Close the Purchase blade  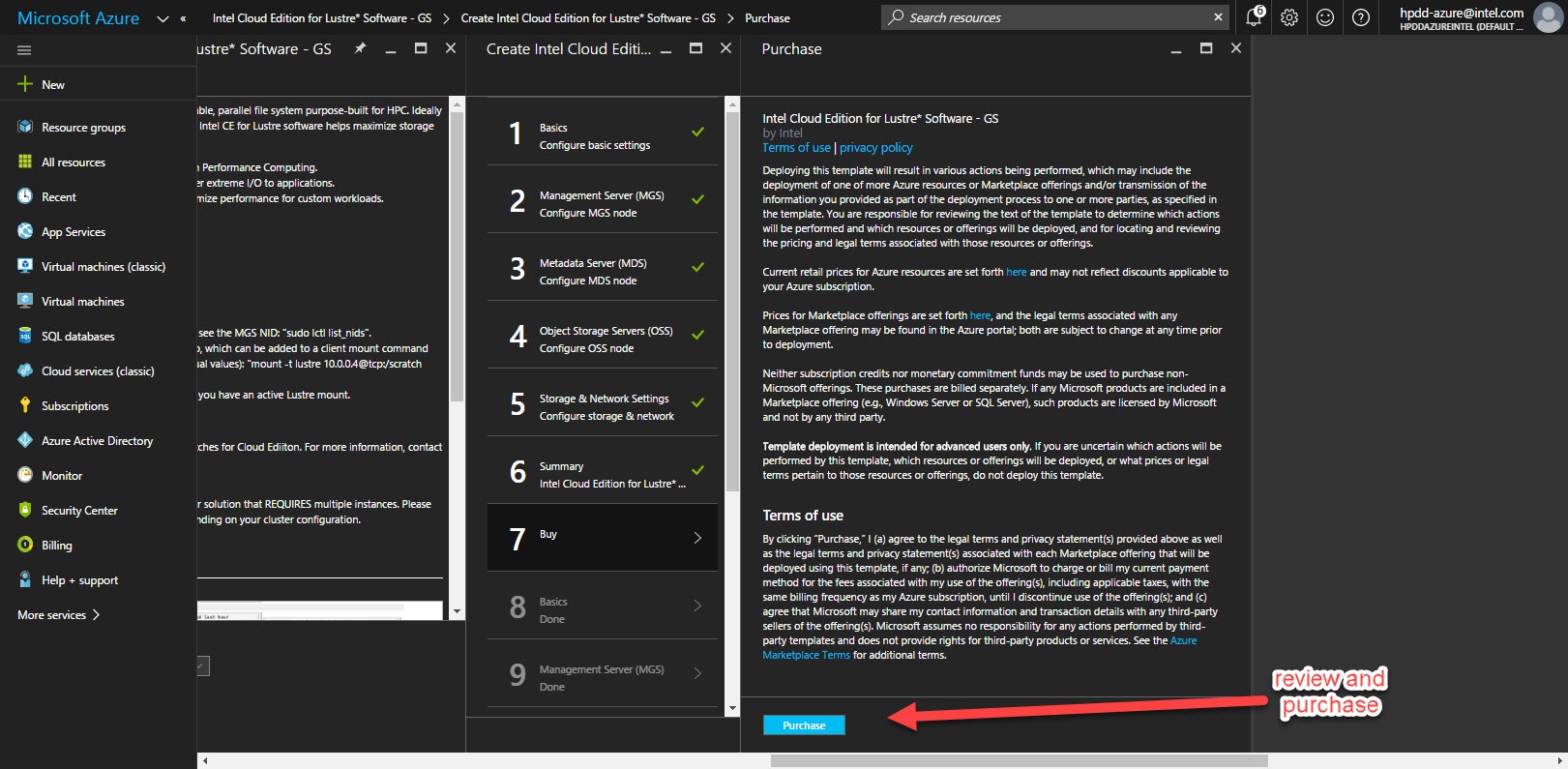[x=1235, y=48]
